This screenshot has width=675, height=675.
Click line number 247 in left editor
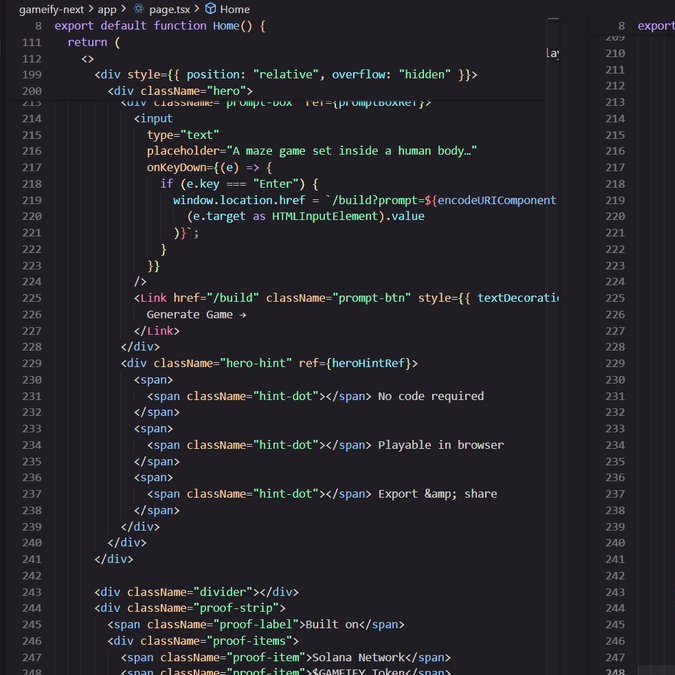[32, 658]
